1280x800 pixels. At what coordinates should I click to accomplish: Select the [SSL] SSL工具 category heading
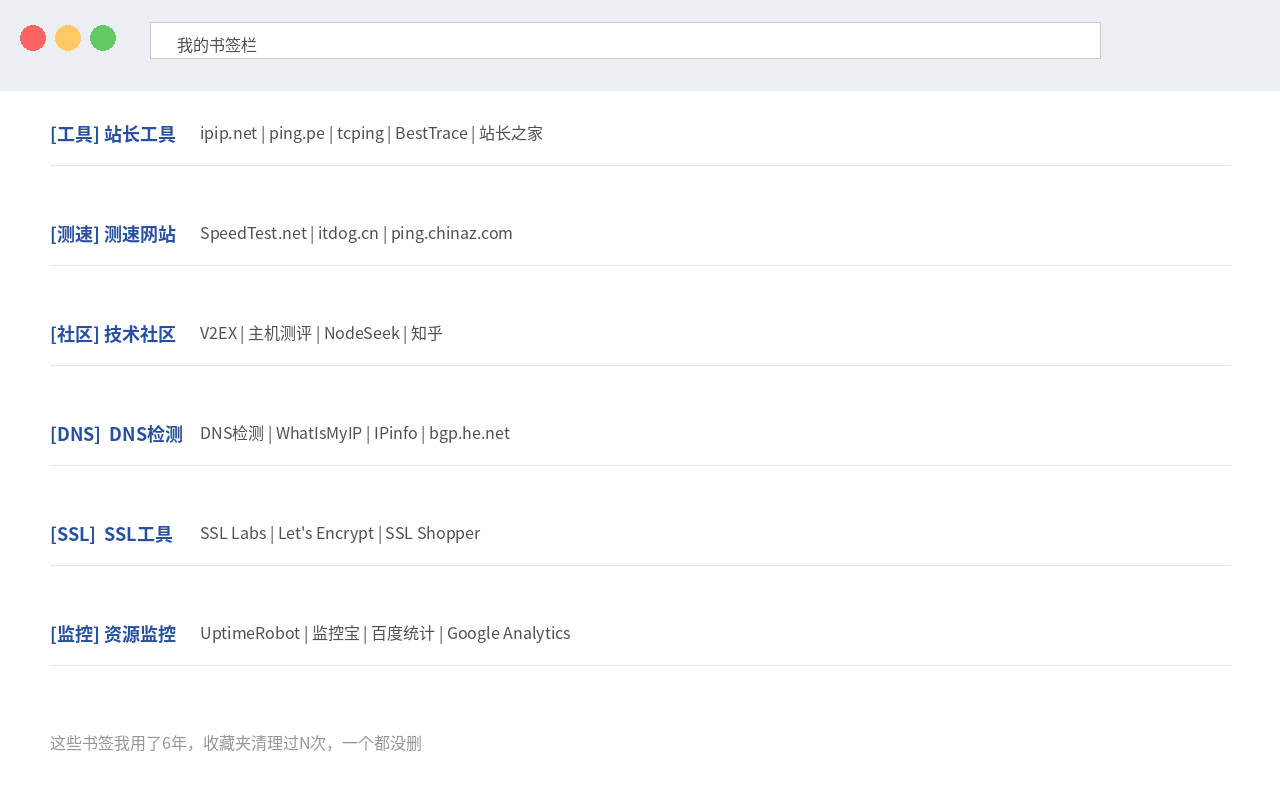tap(111, 534)
